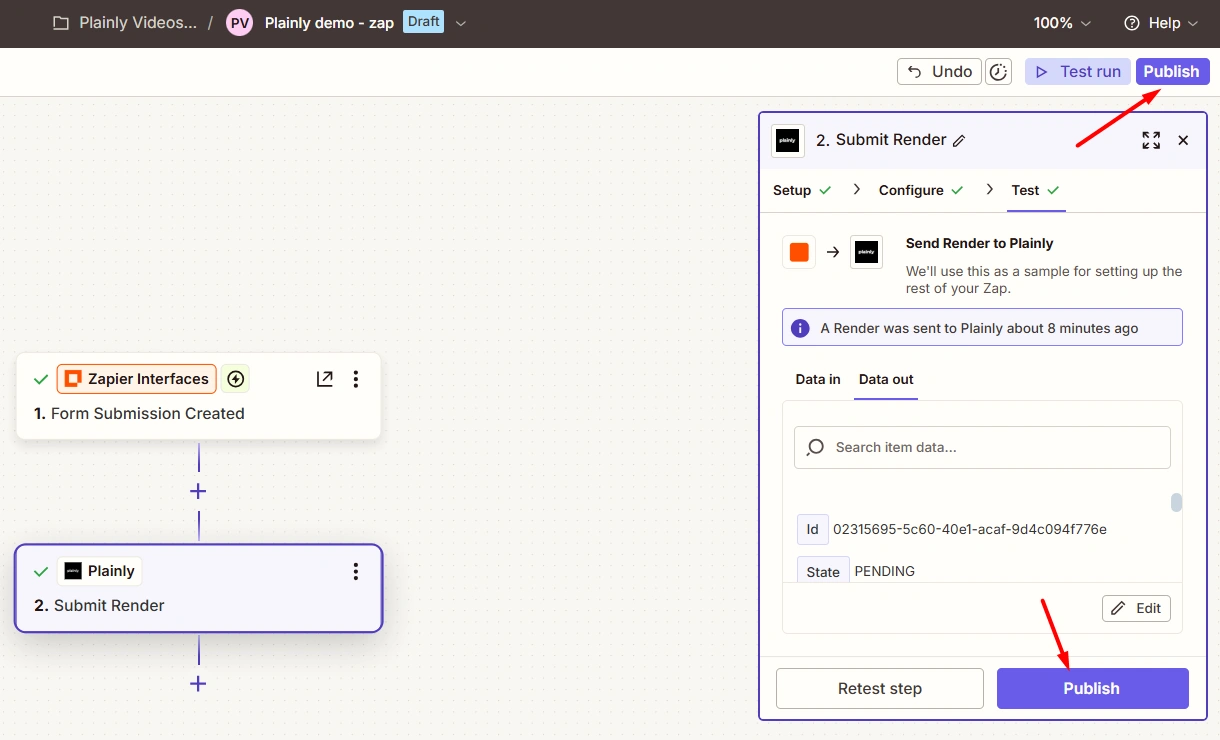
Task: Click the Zapier Interfaces app badge
Action: (137, 379)
